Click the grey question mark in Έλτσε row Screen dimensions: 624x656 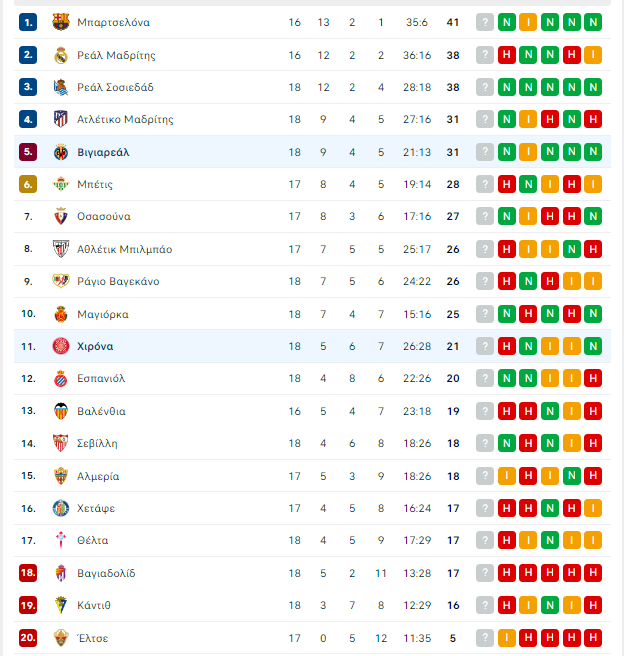tap(485, 638)
